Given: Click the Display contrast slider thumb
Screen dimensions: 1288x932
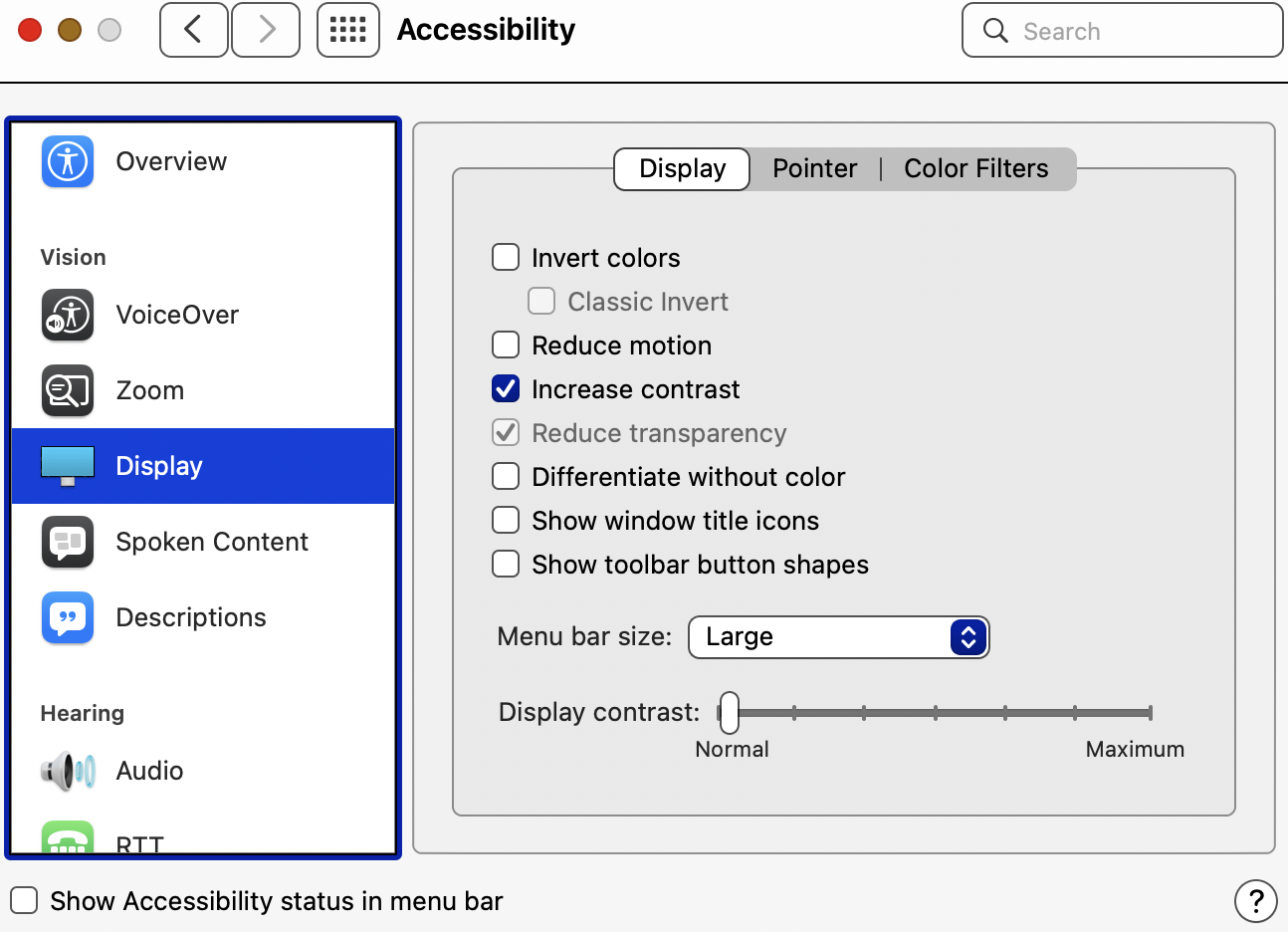Looking at the screenshot, I should 730,713.
